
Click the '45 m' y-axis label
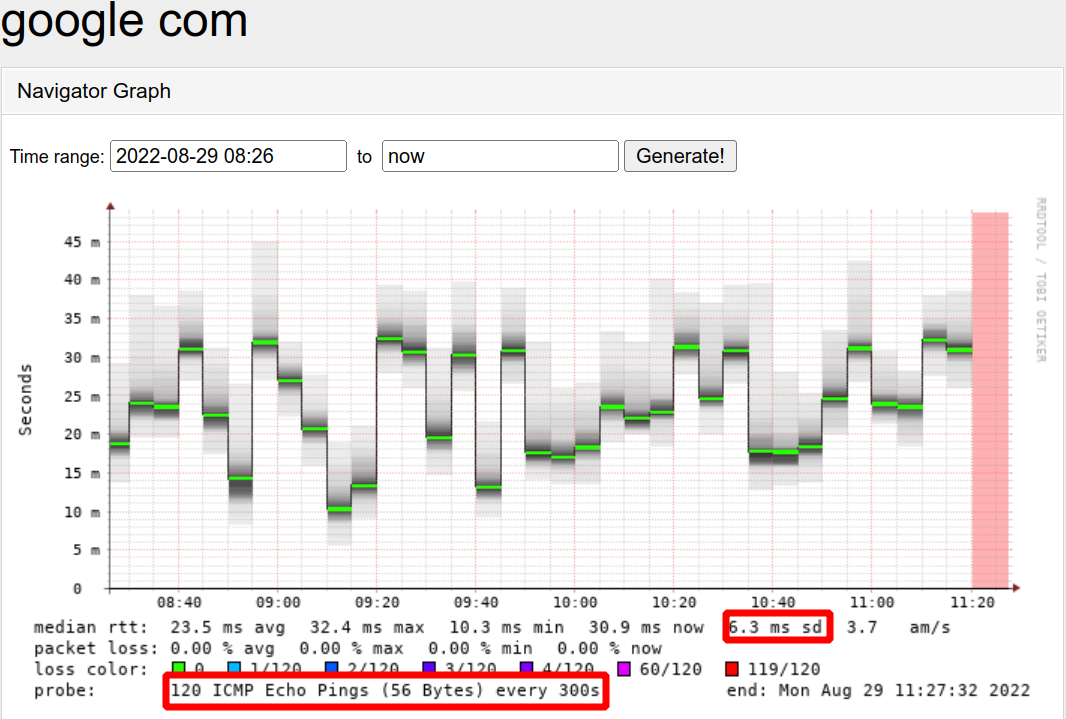point(82,242)
